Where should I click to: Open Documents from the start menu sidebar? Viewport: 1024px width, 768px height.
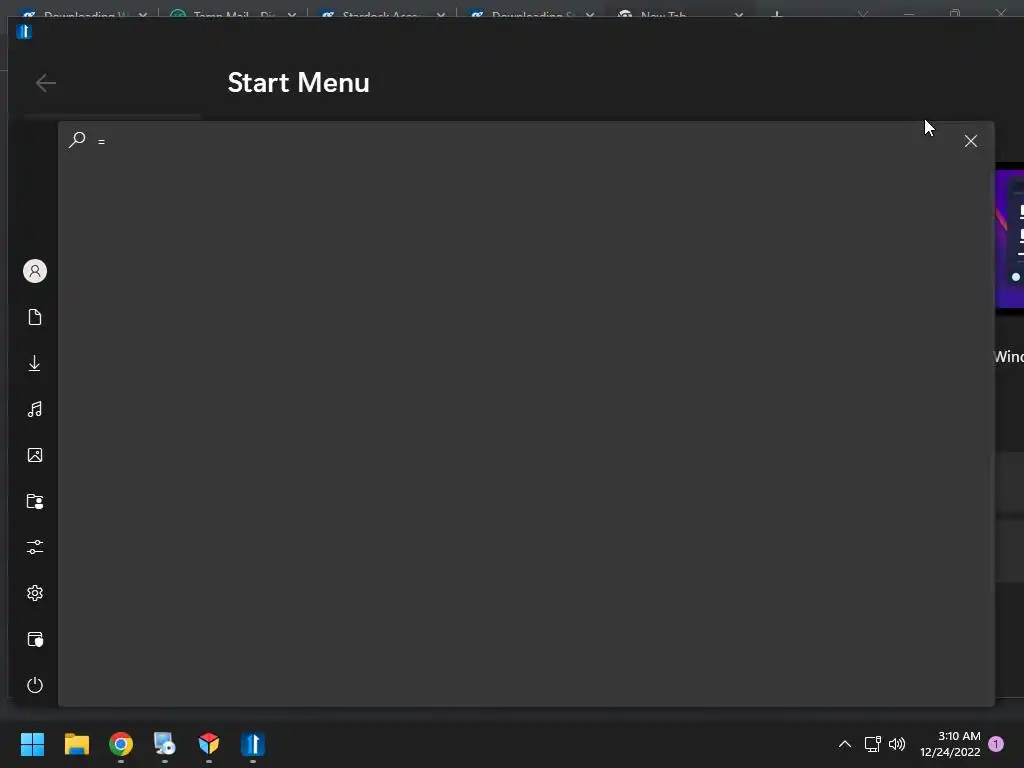[35, 317]
